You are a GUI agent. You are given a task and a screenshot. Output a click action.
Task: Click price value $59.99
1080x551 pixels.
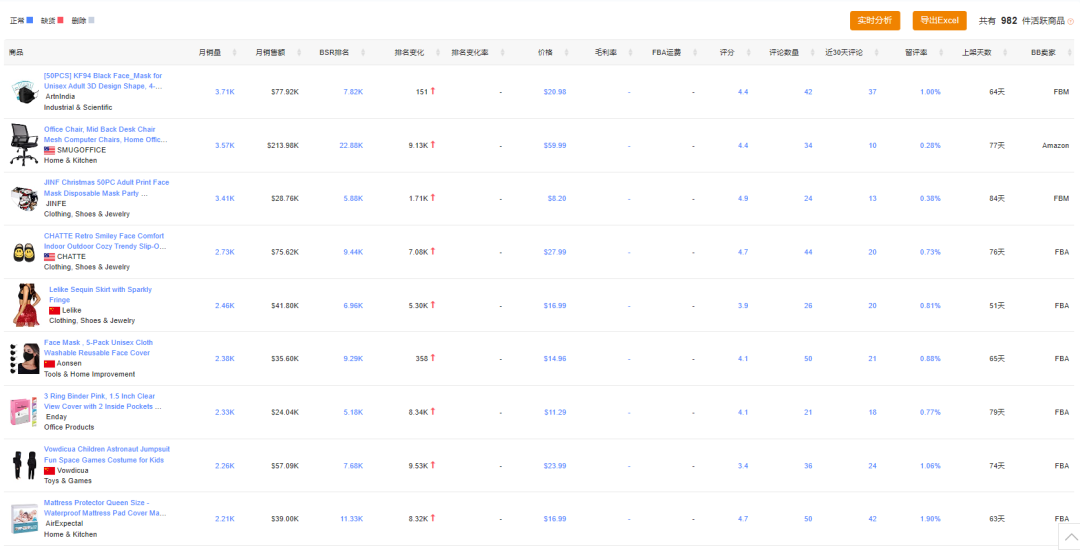(x=554, y=145)
